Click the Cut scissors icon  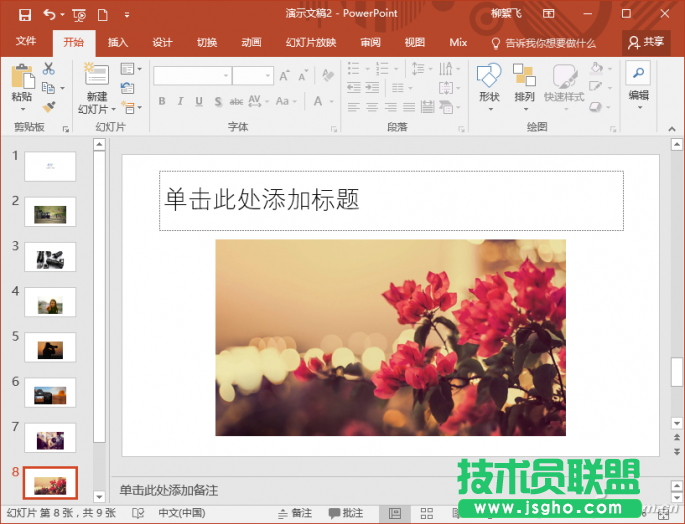[x=48, y=68]
